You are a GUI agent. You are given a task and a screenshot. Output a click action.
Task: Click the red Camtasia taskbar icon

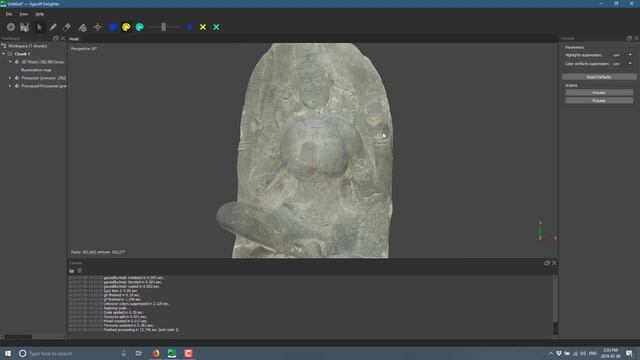click(188, 353)
